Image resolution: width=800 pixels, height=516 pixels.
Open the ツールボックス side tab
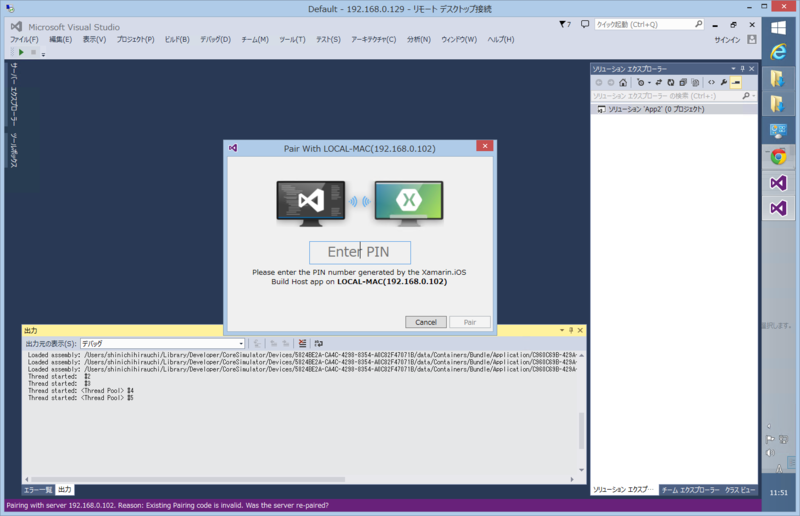click(14, 150)
